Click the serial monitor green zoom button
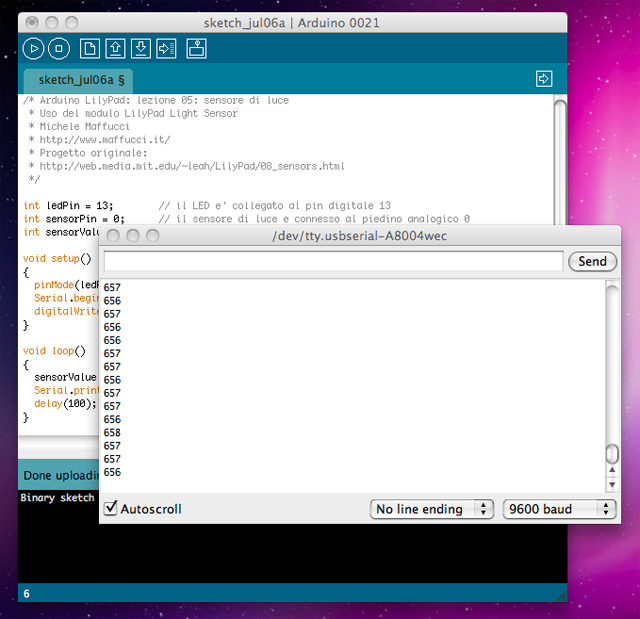 point(153,236)
